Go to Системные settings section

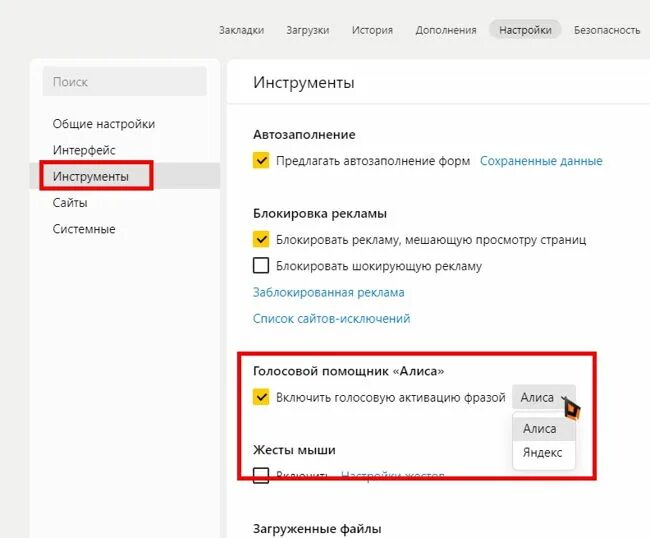pos(84,229)
